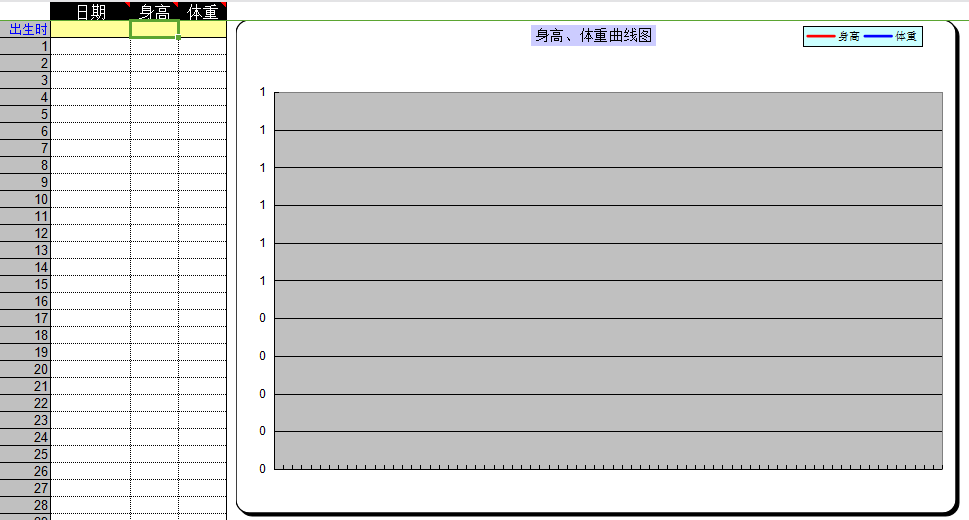Viewport: 969px width, 520px height.
Task: Select the 日期 cell in row 5
Action: 90,114
